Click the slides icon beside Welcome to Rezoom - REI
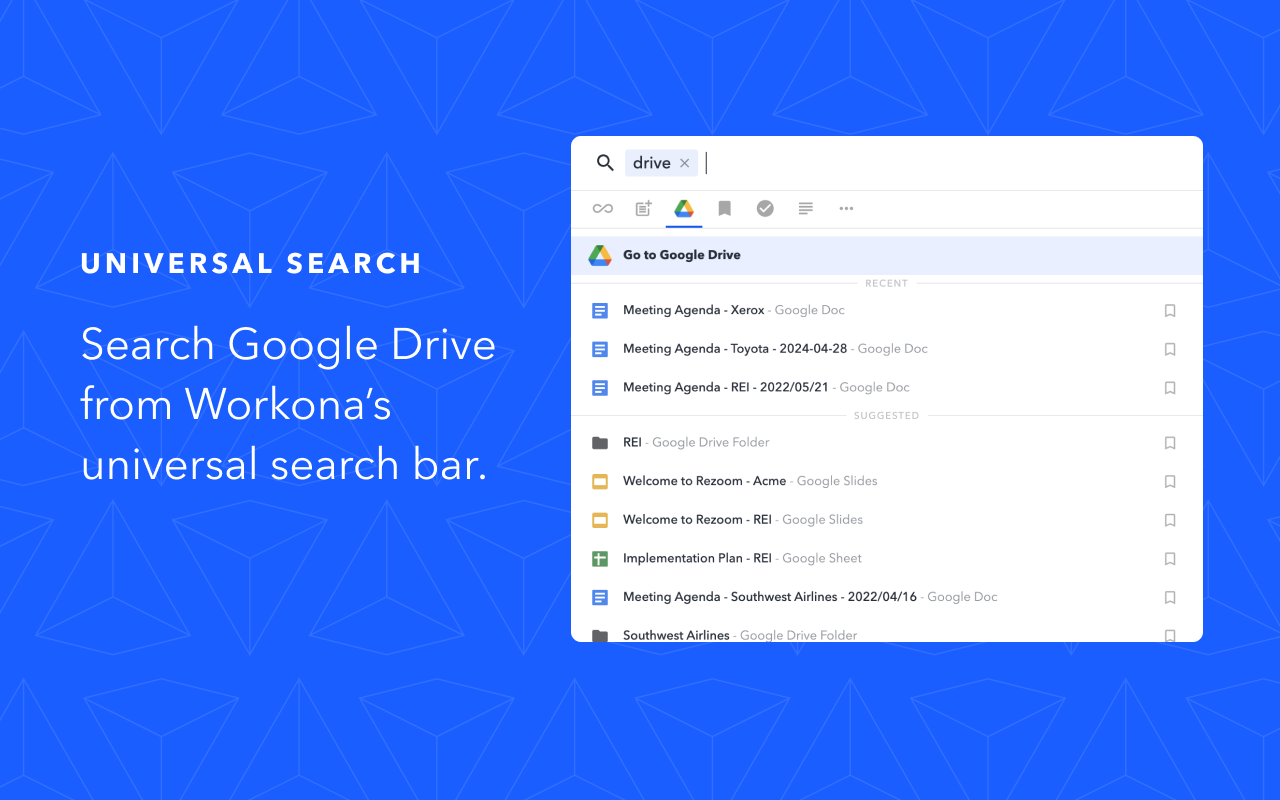 point(600,520)
